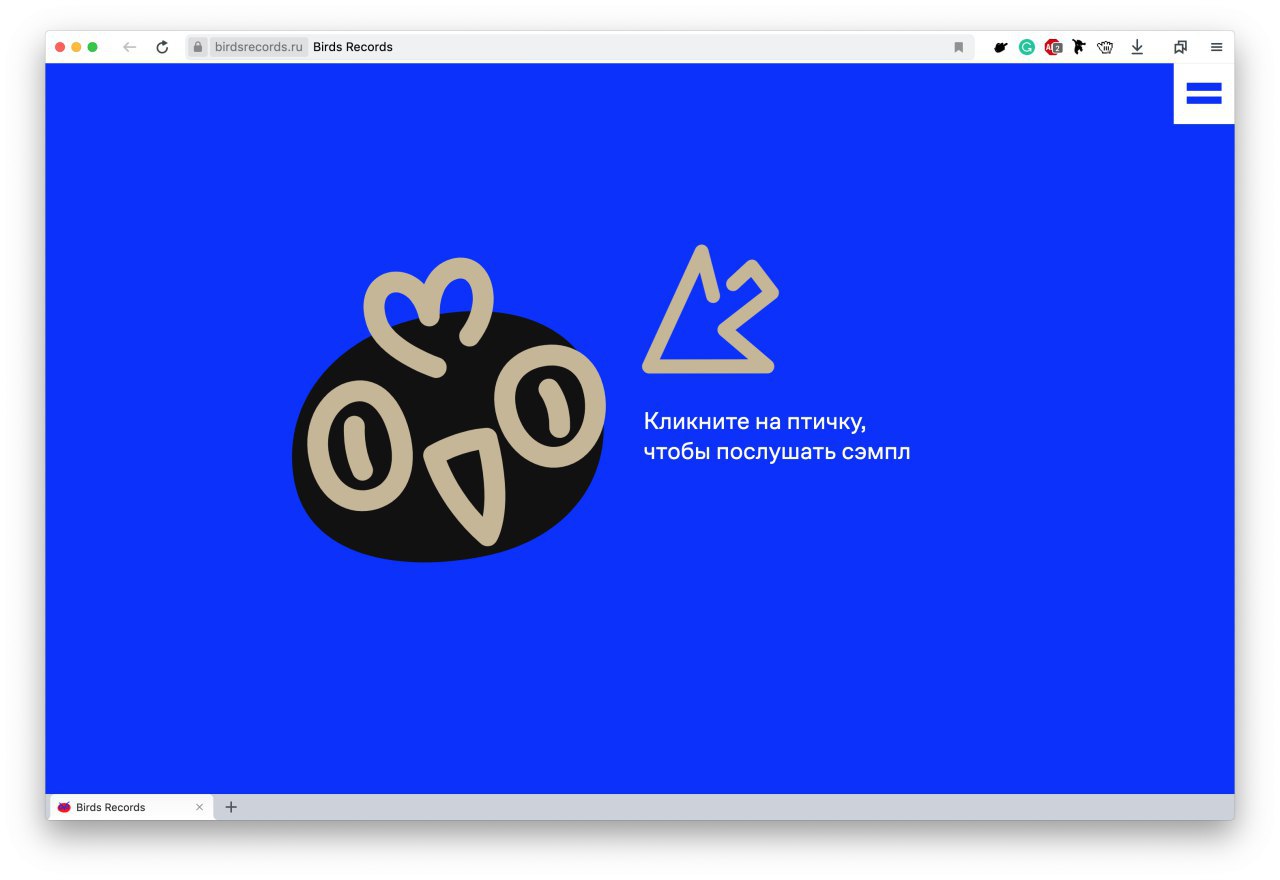Go back to the previous page
Viewport: 1280px width, 880px height.
coord(129,47)
